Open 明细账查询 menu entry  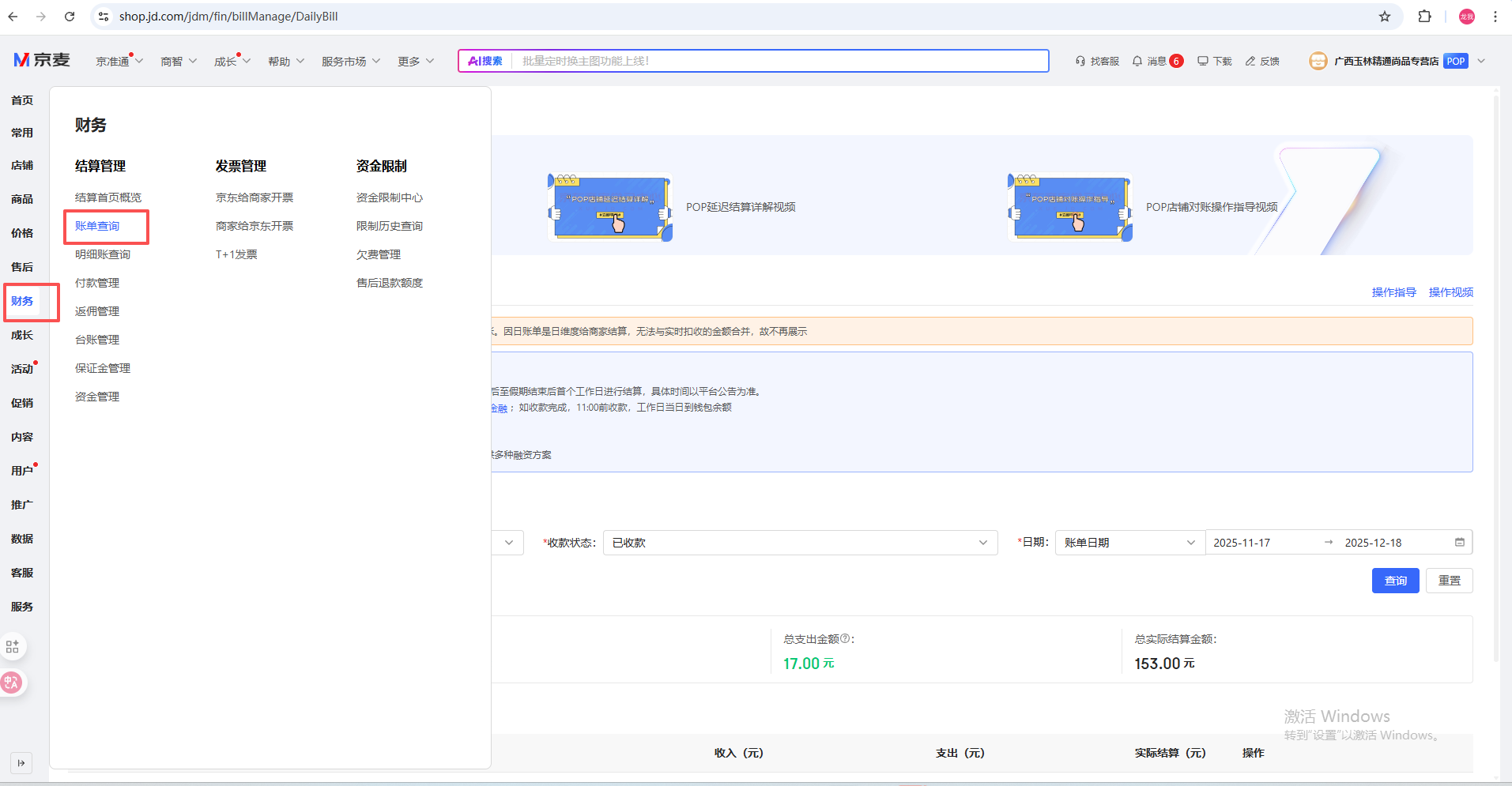103,254
